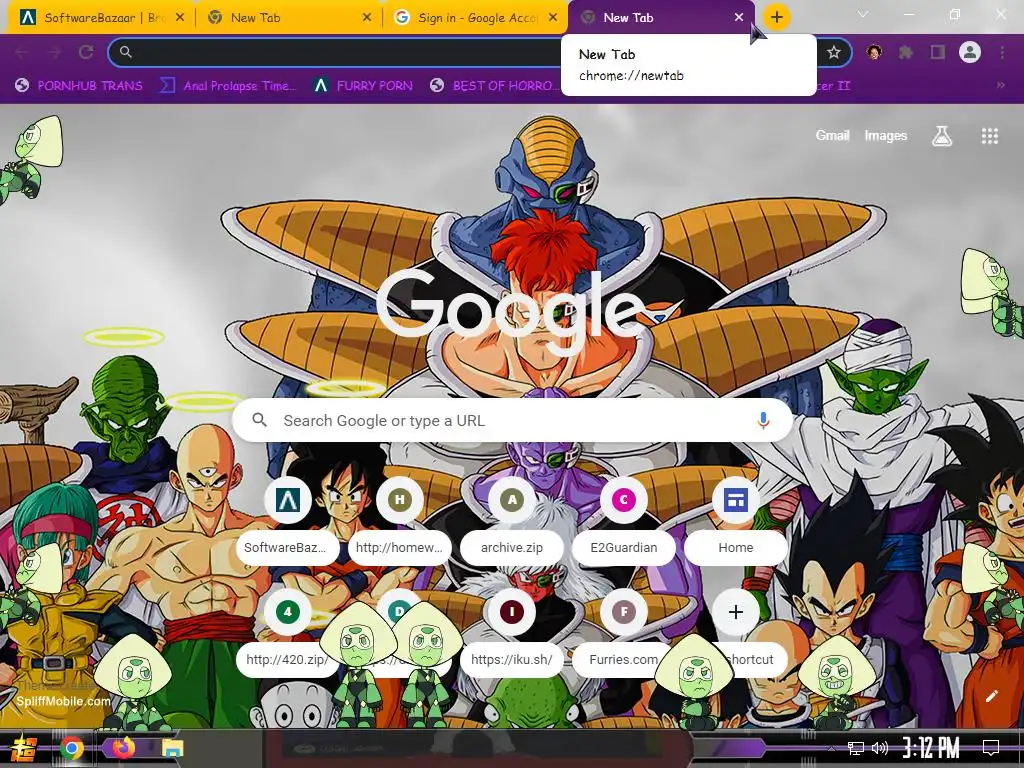This screenshot has height=768, width=1024.
Task: Open the http://420.zip/ shortcut tile
Action: tap(288, 632)
